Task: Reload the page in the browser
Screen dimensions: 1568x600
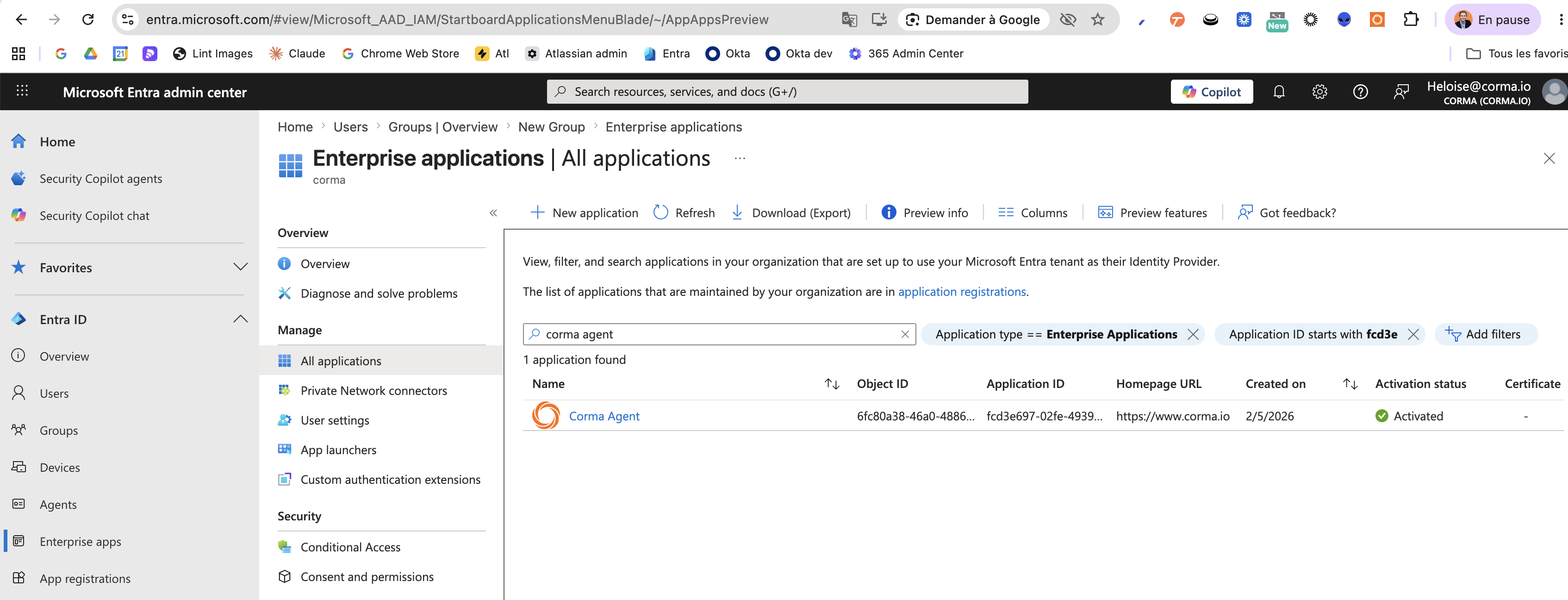Action: [x=87, y=19]
